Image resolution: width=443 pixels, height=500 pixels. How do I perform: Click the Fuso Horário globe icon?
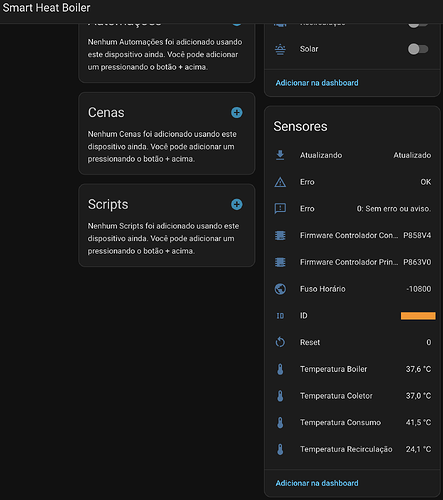tap(280, 289)
